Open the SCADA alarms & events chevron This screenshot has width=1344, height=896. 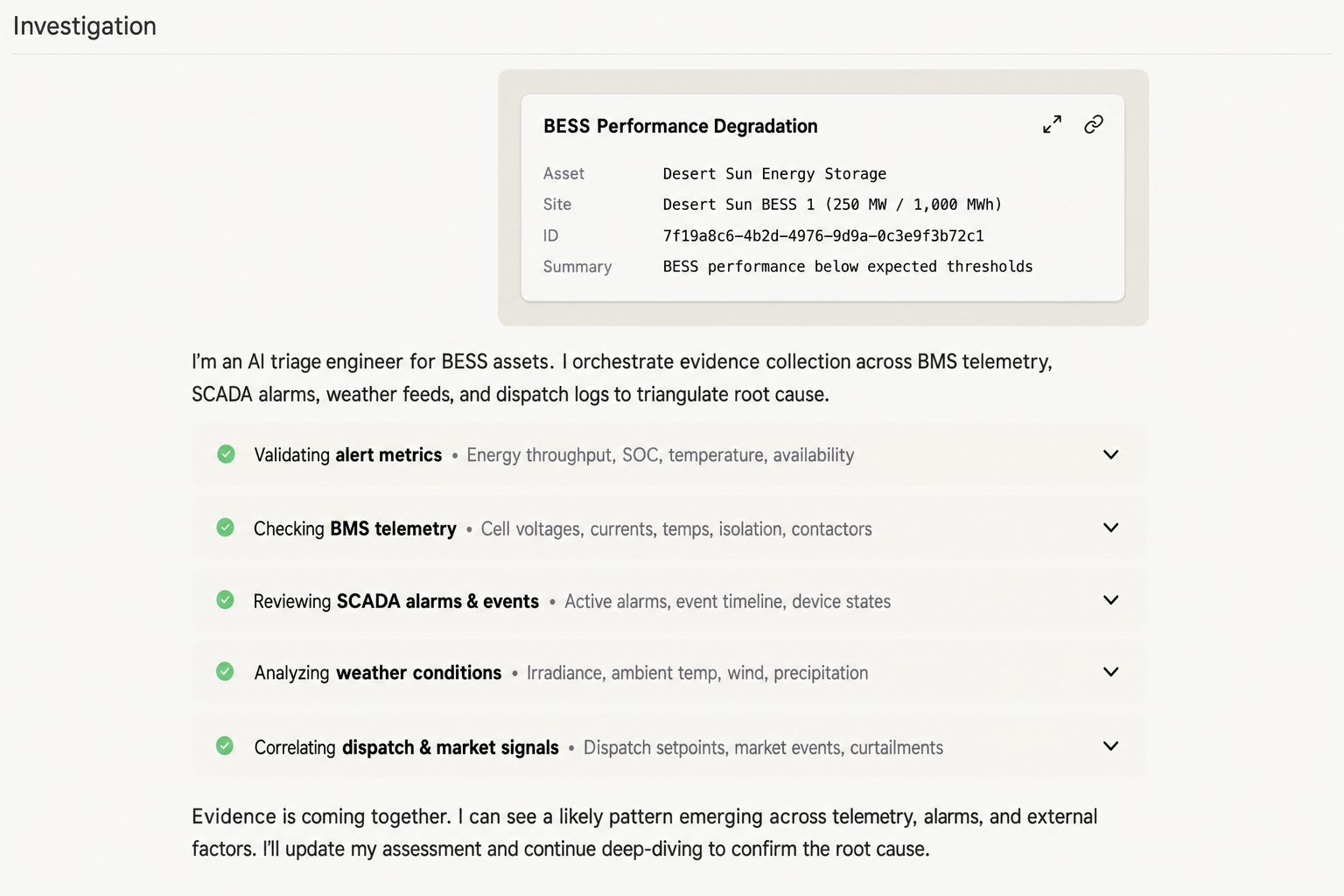(1110, 600)
